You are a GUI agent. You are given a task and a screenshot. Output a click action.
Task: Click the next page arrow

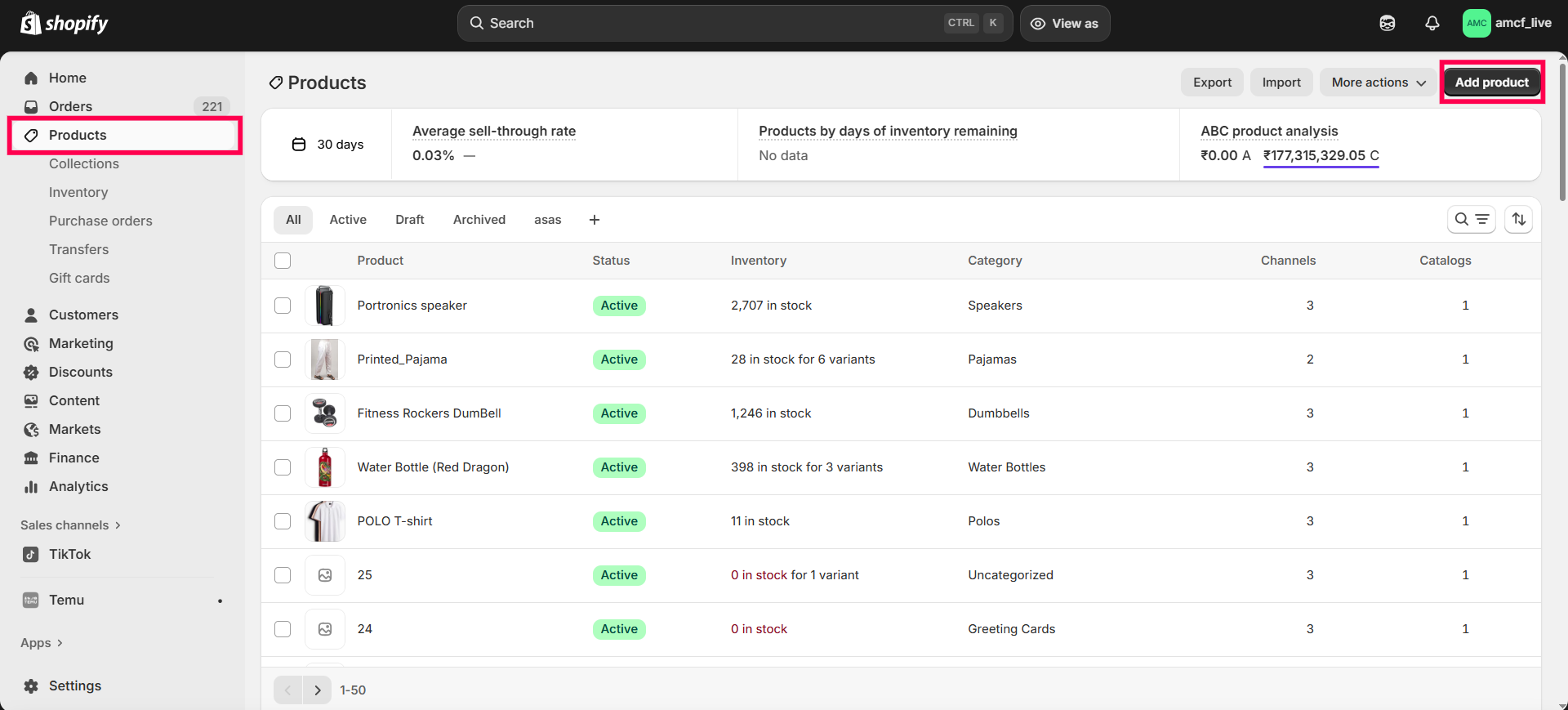(x=317, y=690)
